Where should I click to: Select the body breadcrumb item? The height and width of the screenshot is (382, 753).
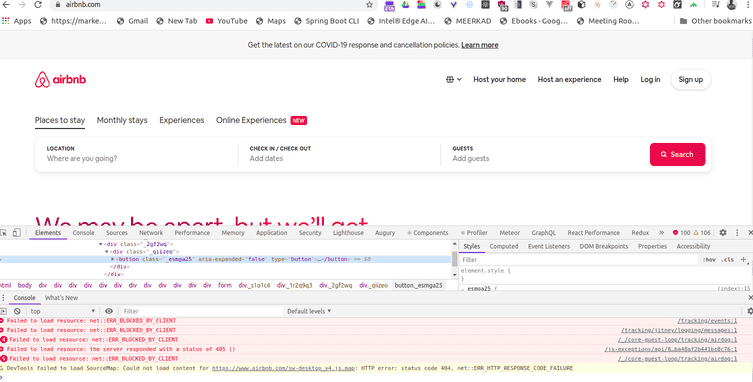24,285
